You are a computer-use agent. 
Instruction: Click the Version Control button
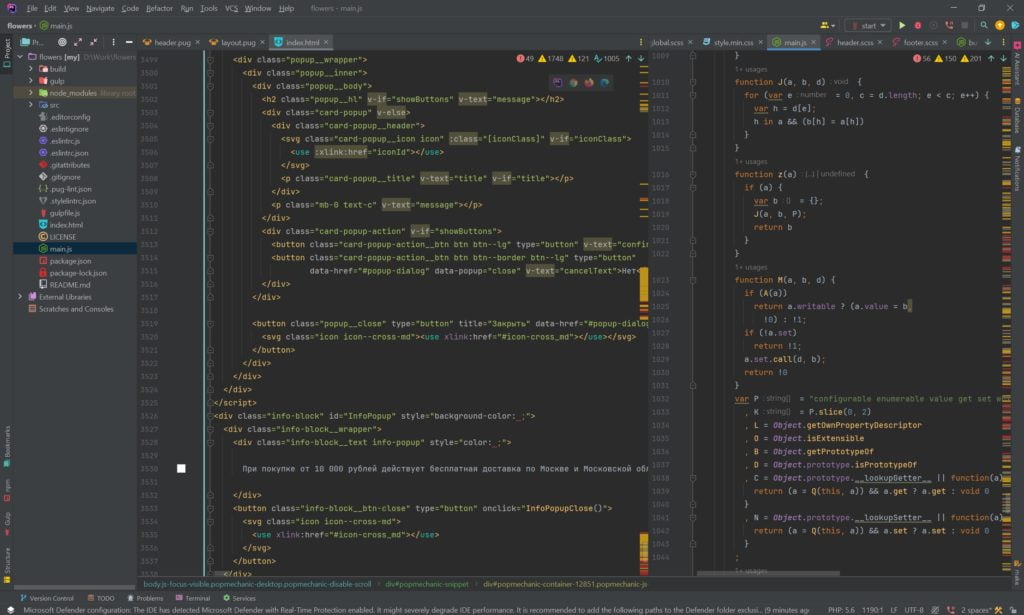(45, 598)
